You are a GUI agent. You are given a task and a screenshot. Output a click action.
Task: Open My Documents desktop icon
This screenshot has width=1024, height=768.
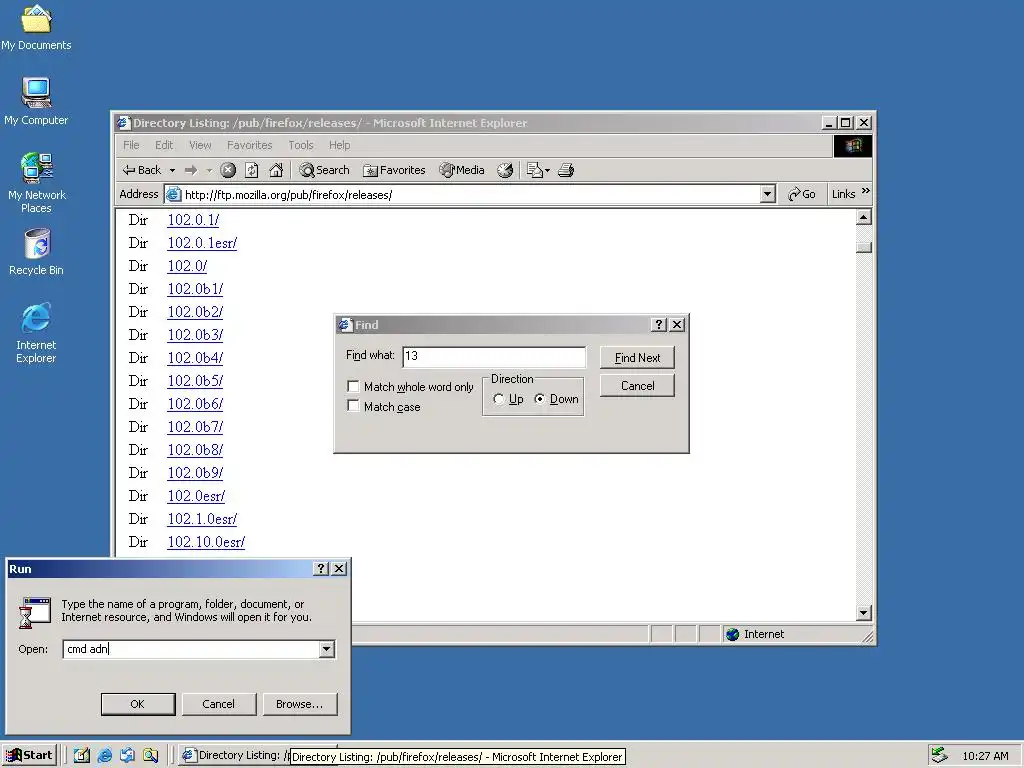point(36,27)
